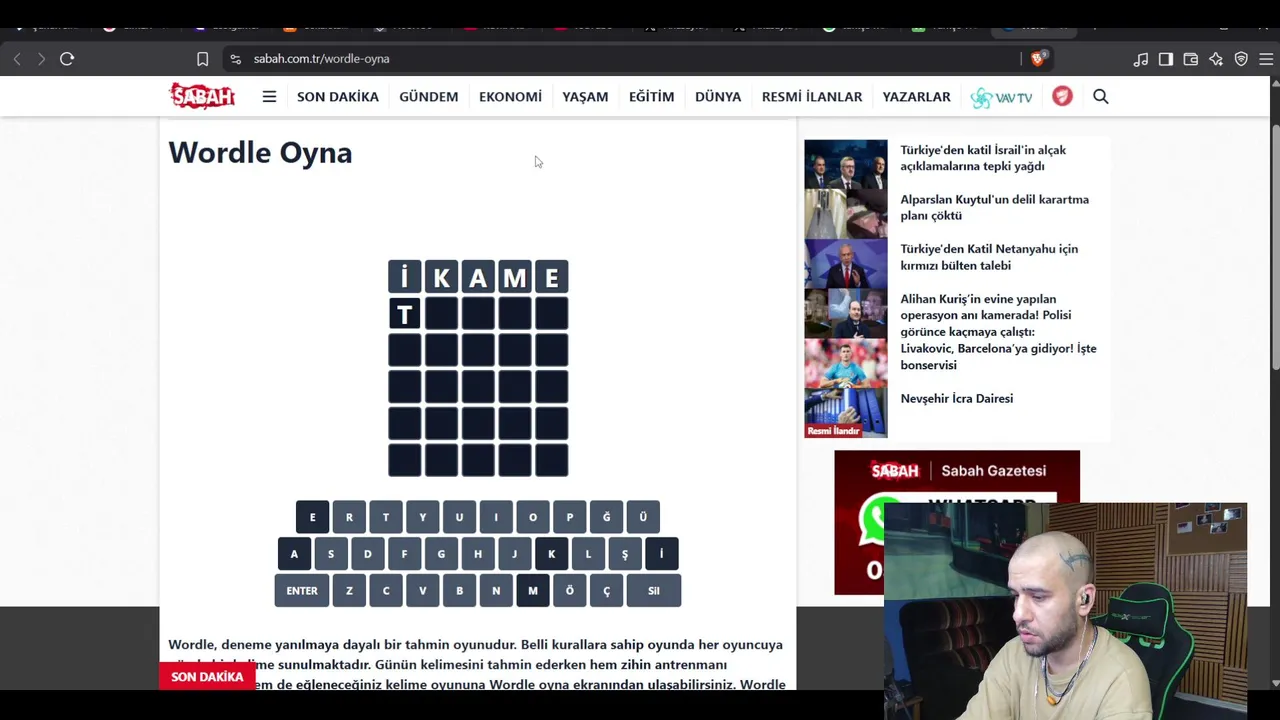Tap the O key on the Wordle keyboard
Screen dimensions: 1280x720
533,517
